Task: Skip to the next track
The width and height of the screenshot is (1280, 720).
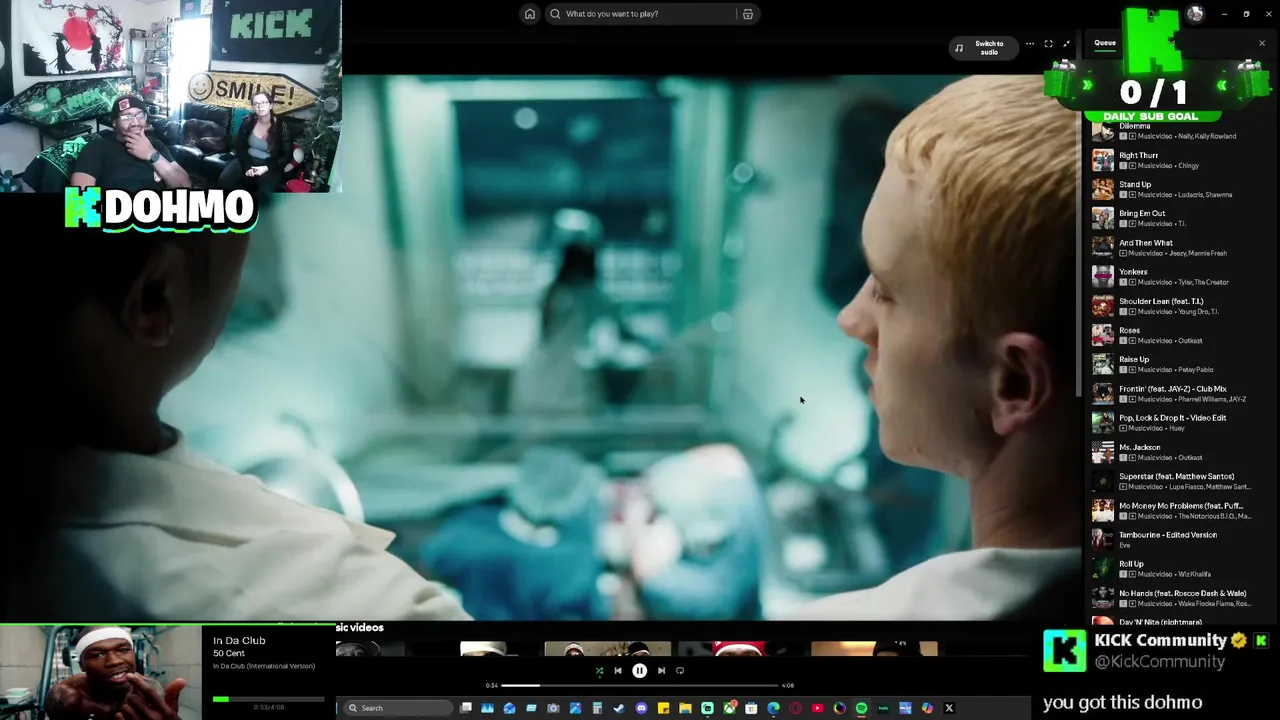Action: [x=661, y=671]
